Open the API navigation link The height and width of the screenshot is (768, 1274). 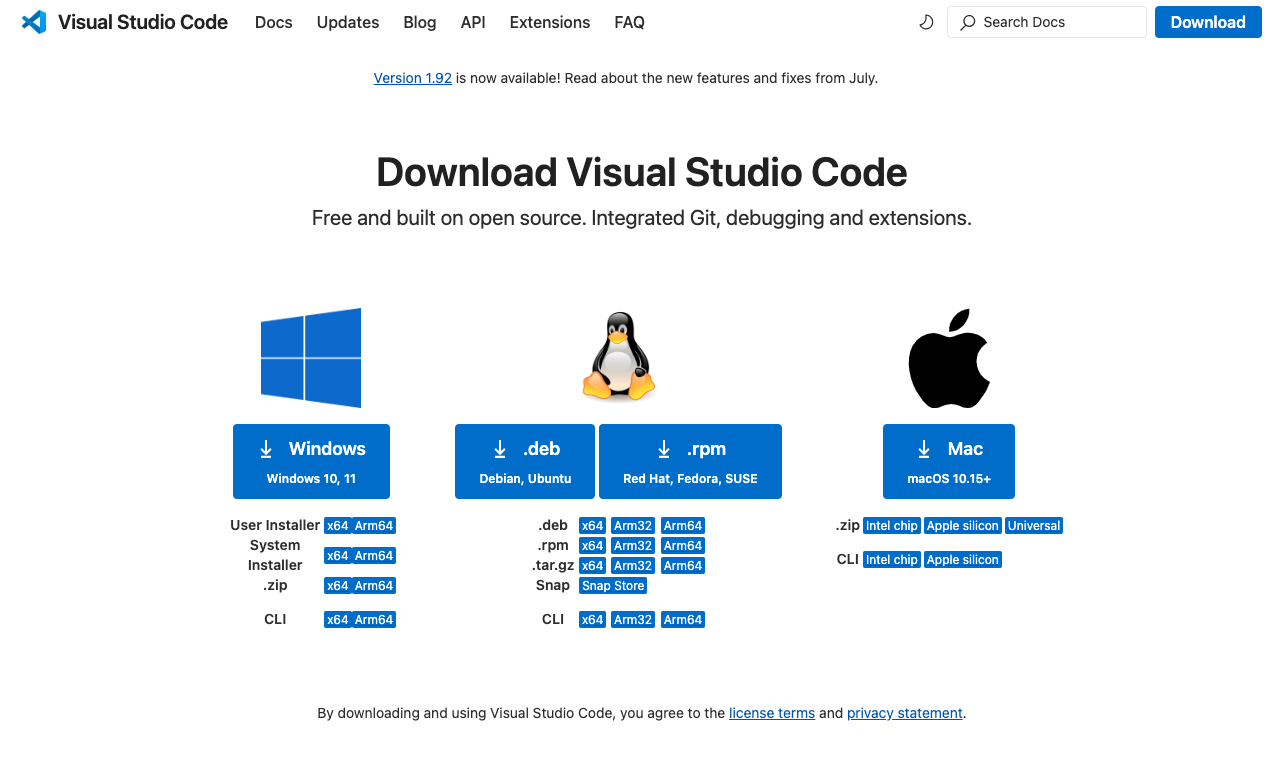(473, 22)
